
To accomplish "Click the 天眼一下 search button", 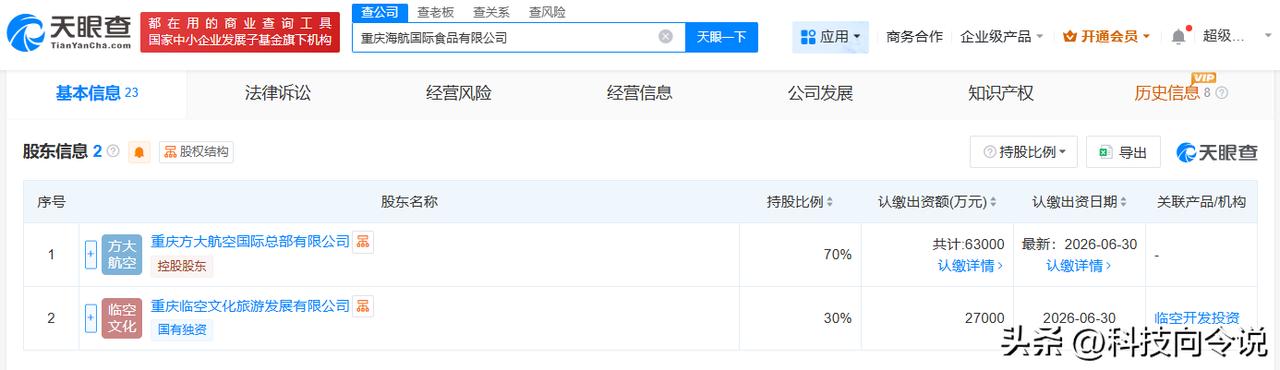I will coord(721,37).
